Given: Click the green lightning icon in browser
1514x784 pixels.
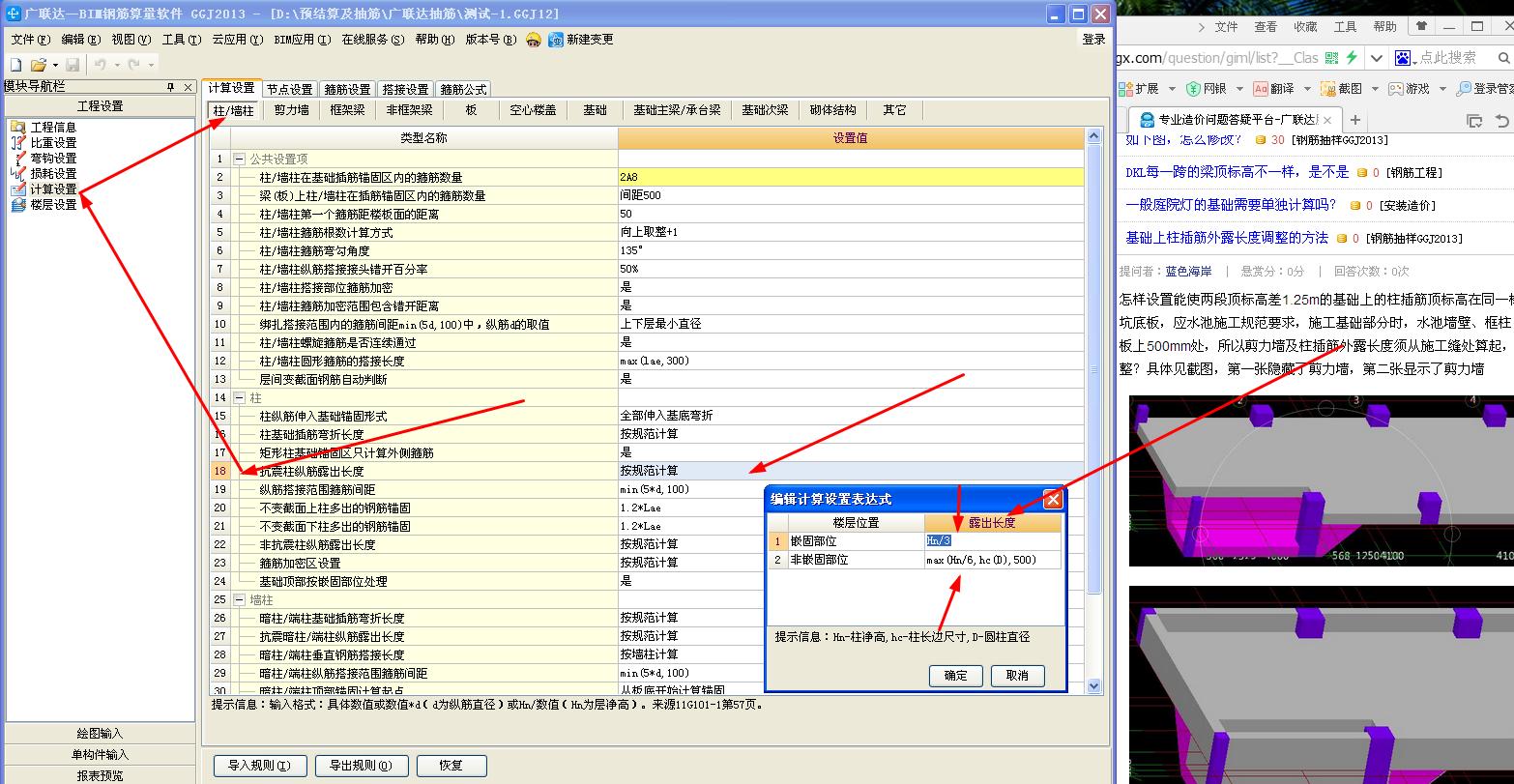Looking at the screenshot, I should [x=1352, y=58].
